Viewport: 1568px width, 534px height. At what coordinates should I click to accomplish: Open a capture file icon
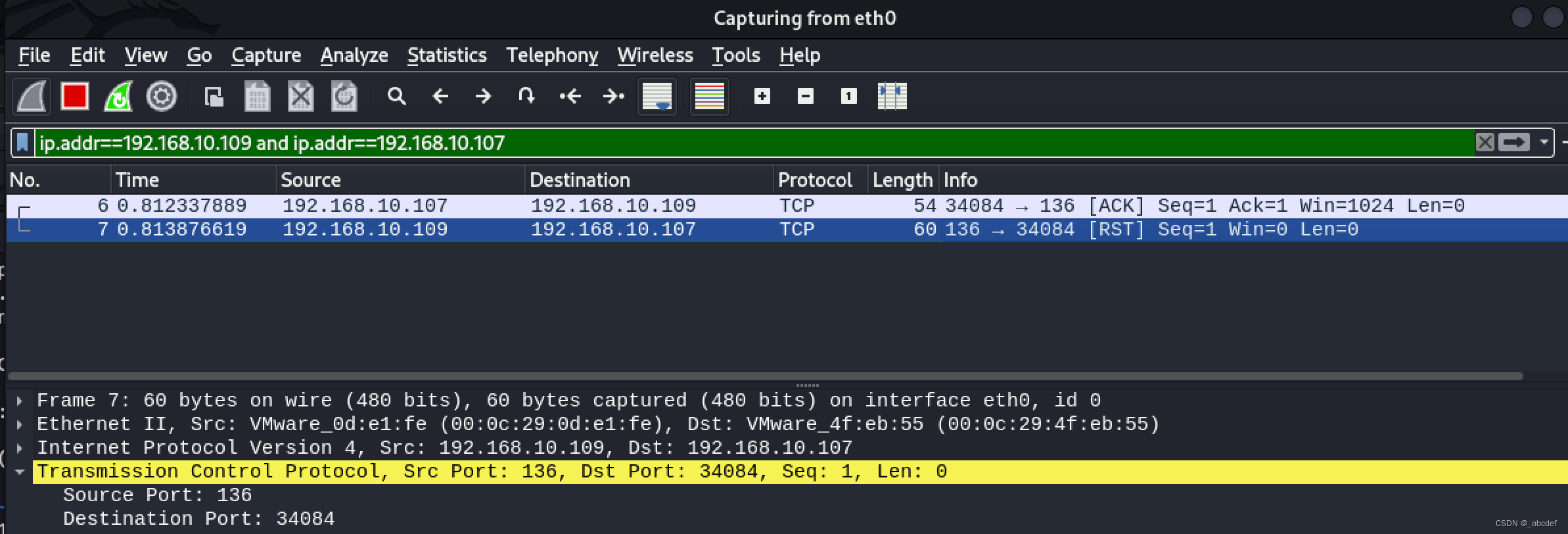[x=214, y=97]
